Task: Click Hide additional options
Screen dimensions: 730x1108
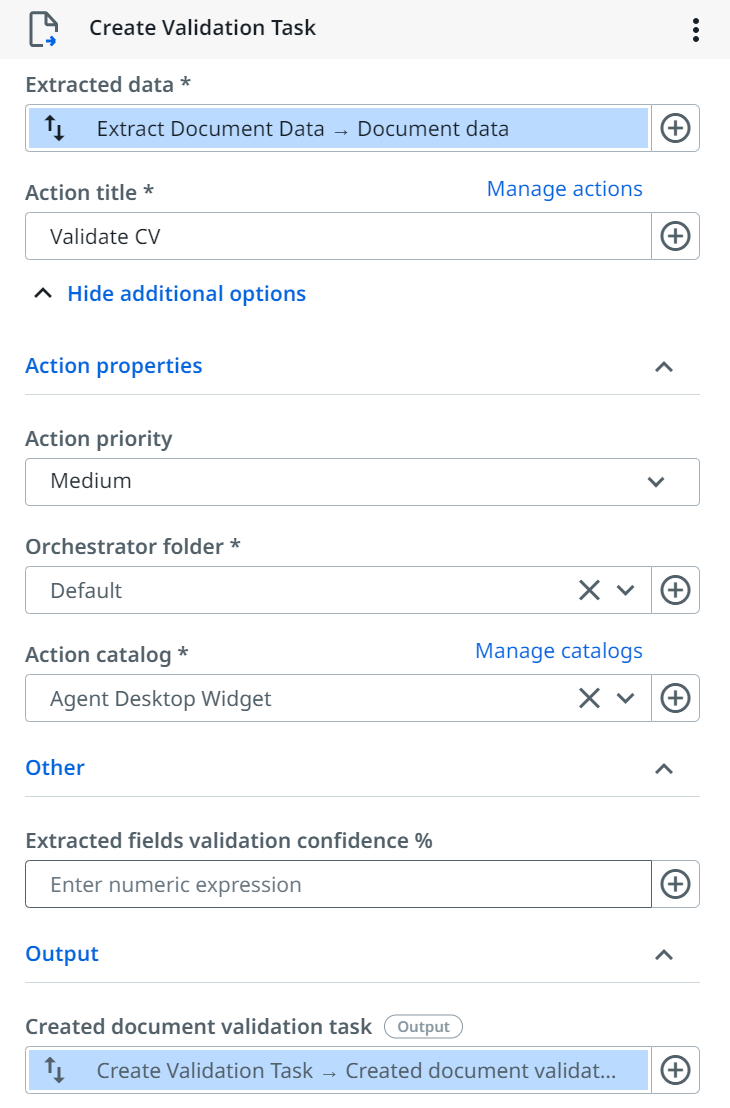Action: (x=186, y=294)
